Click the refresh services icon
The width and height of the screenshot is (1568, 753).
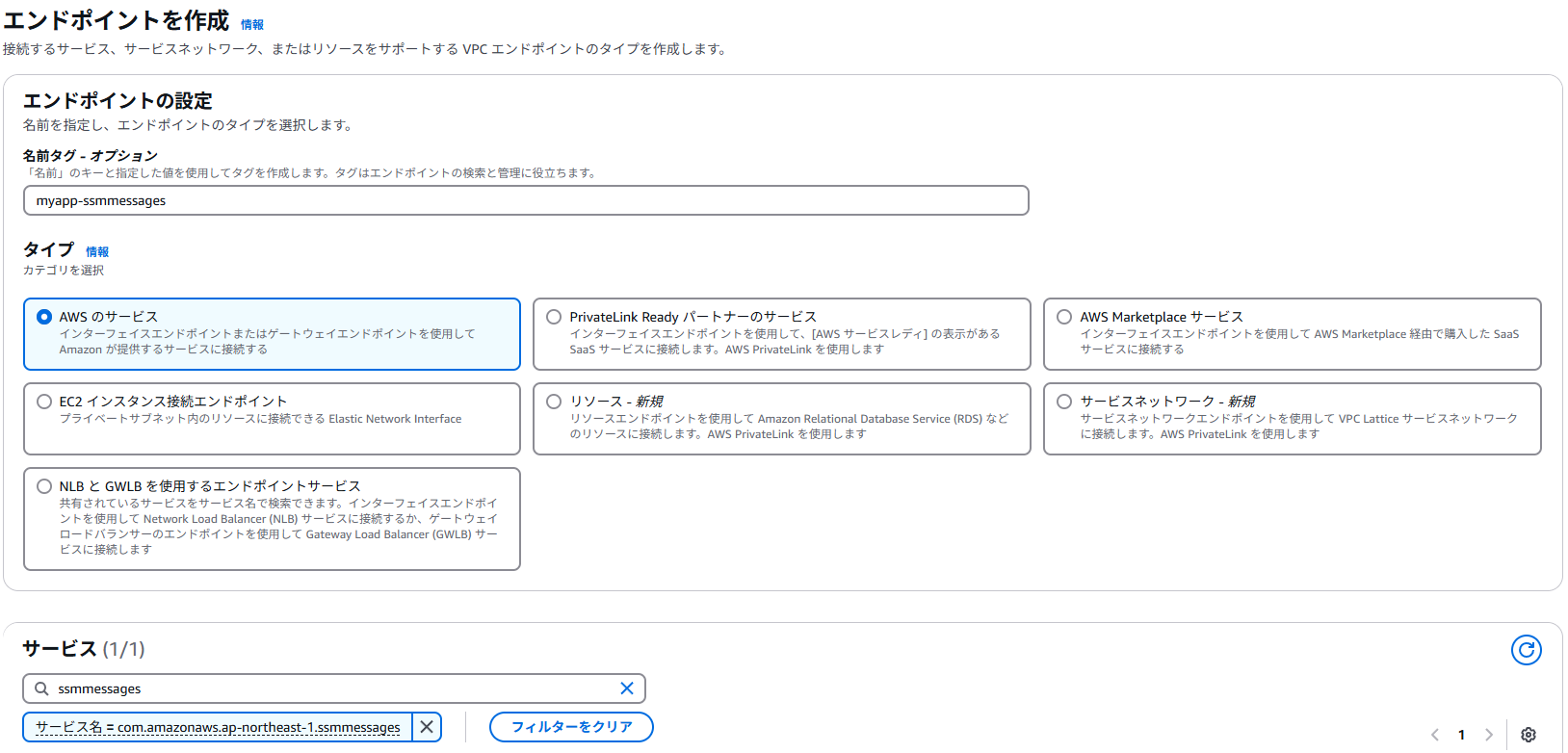[1526, 650]
